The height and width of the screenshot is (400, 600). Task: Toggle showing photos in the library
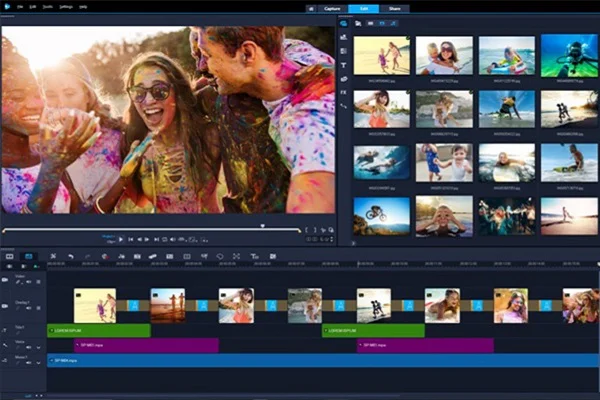[382, 23]
